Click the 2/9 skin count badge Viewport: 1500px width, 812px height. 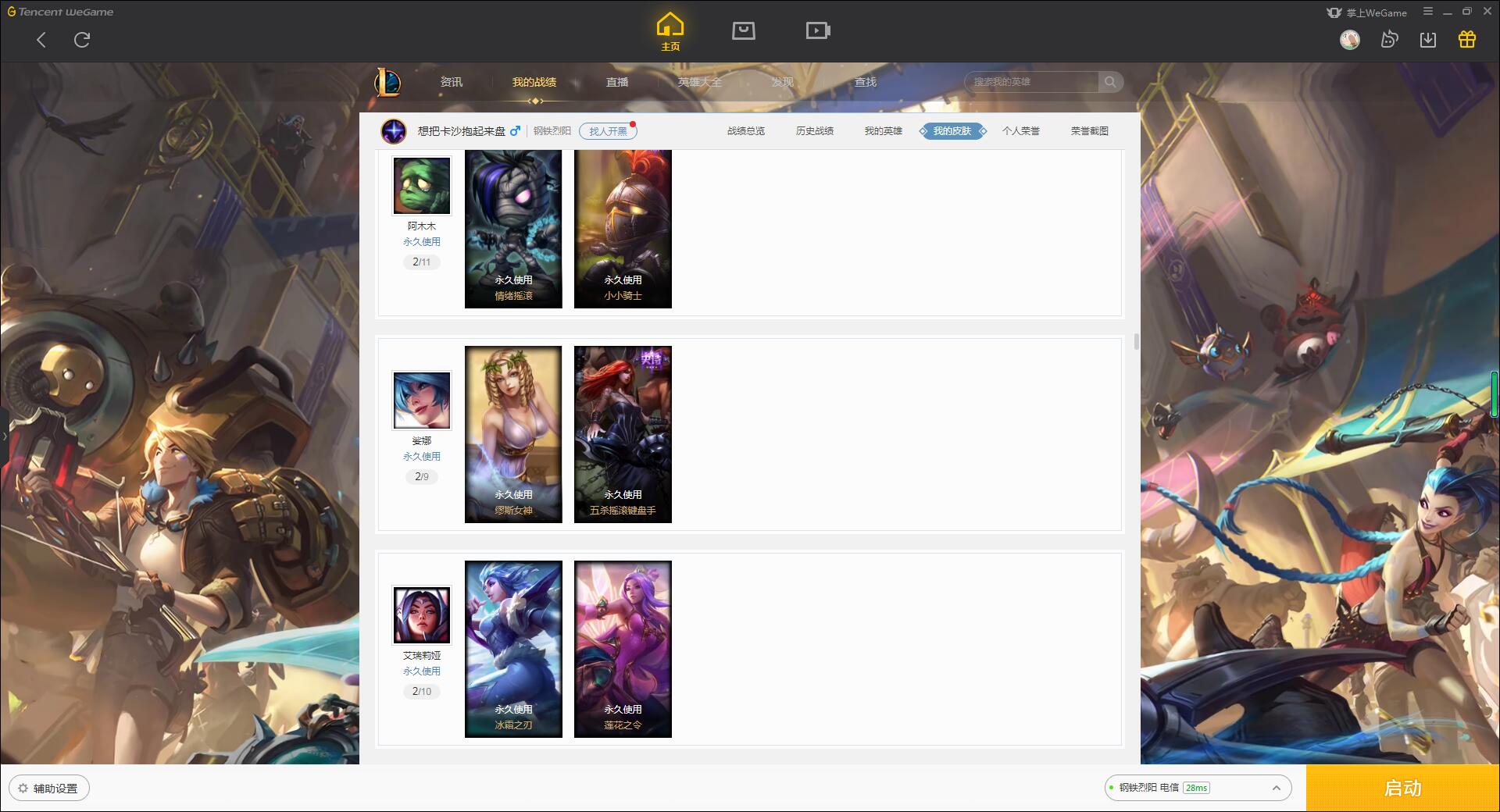[x=422, y=477]
